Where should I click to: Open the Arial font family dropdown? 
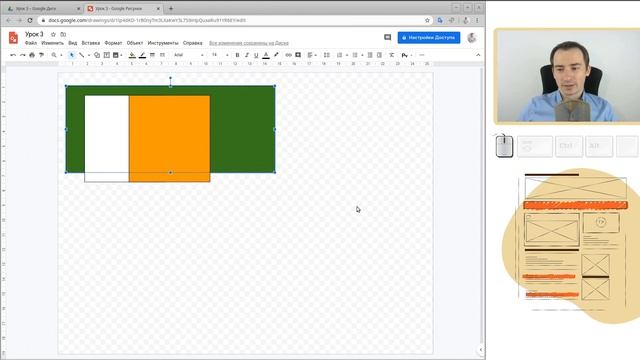[189, 55]
